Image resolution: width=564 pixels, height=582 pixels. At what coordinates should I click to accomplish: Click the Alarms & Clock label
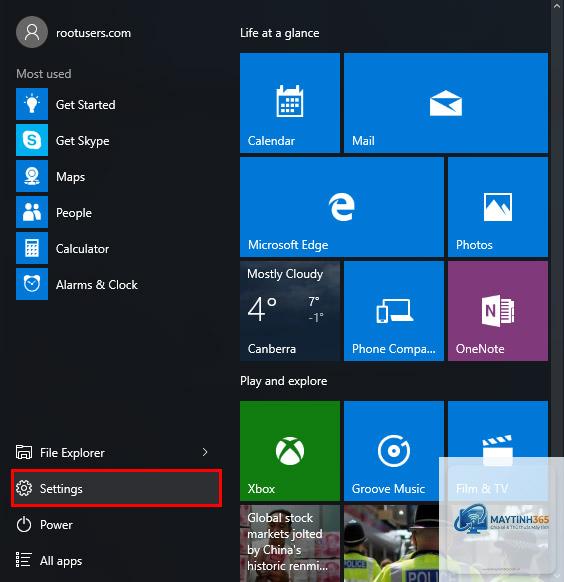coord(97,285)
